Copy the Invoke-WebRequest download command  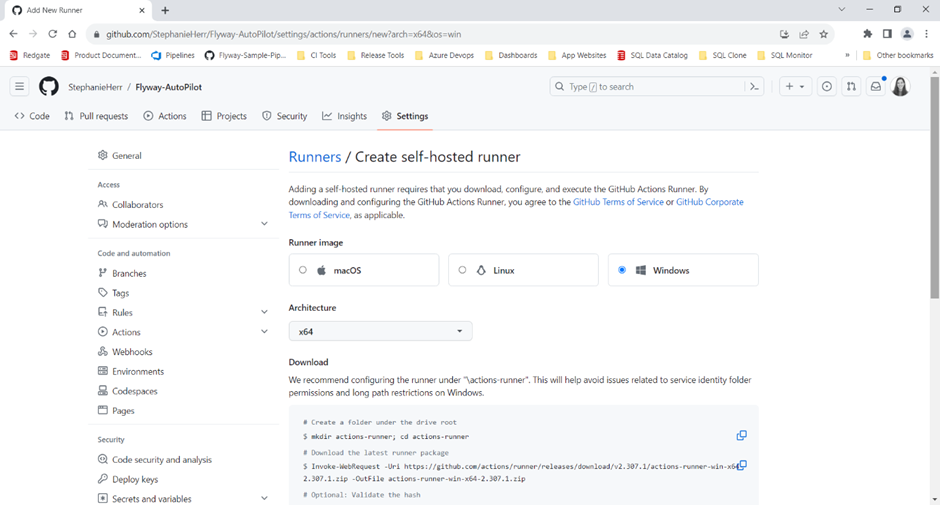point(742,466)
